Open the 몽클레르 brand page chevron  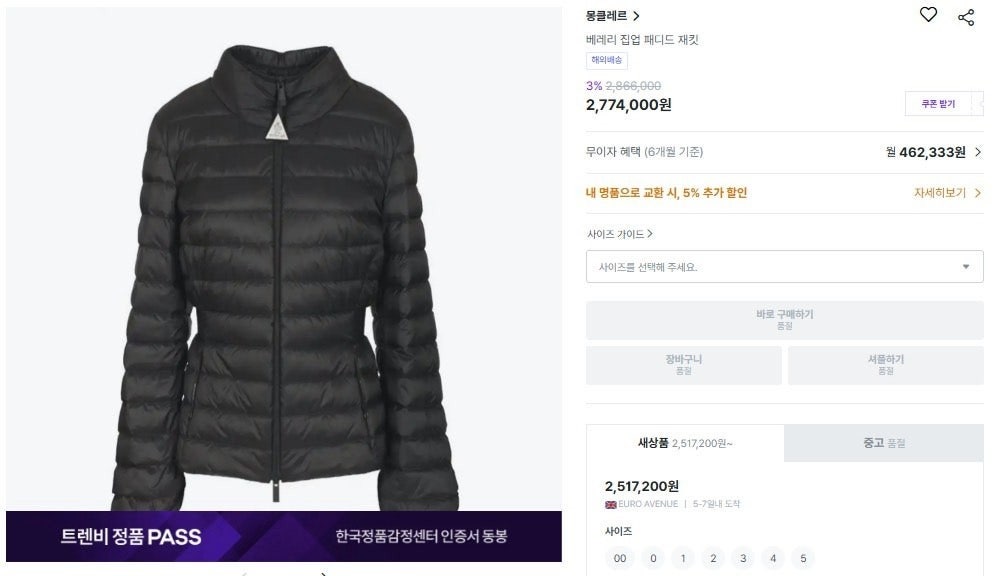tap(636, 16)
